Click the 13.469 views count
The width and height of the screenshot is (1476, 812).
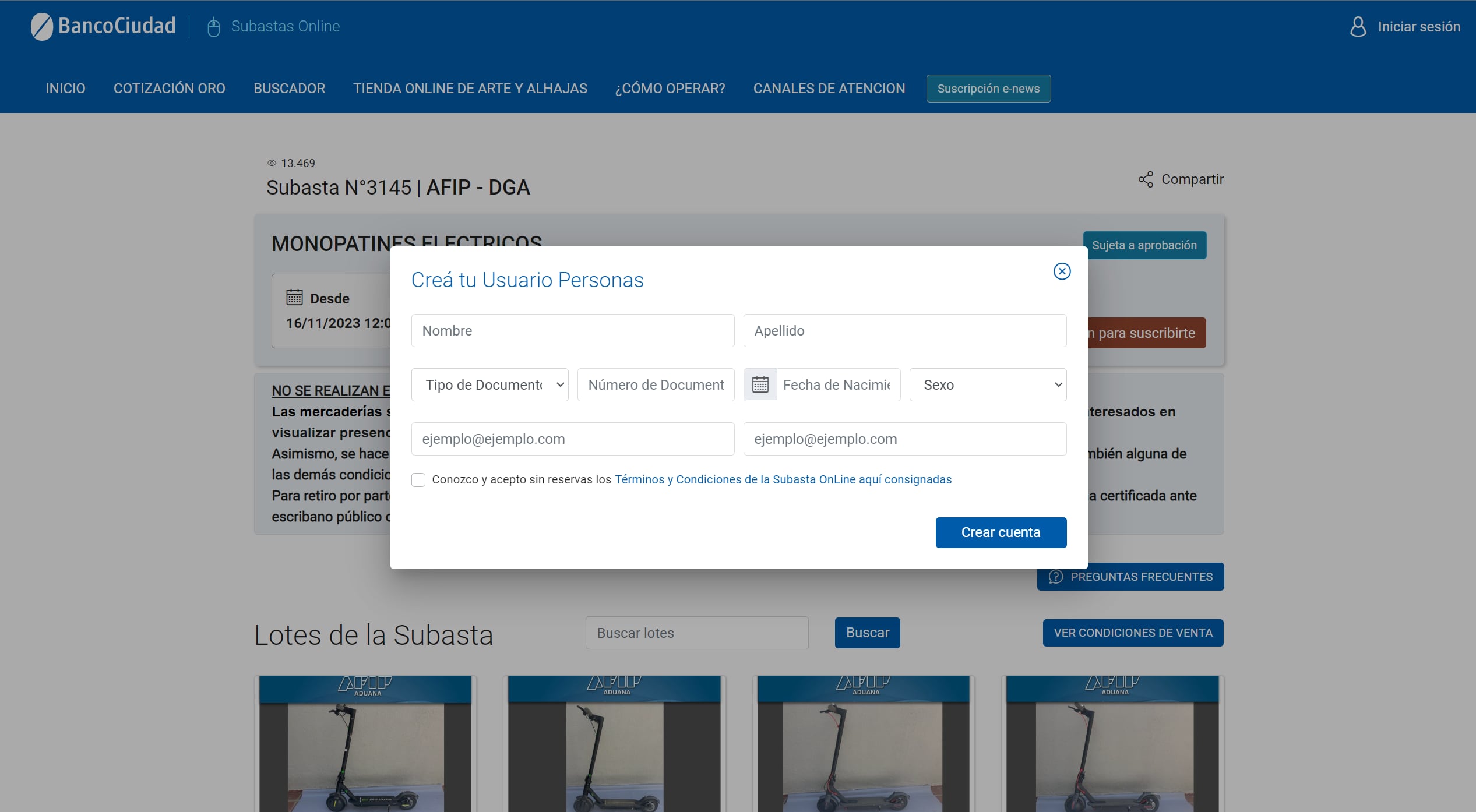(x=298, y=163)
